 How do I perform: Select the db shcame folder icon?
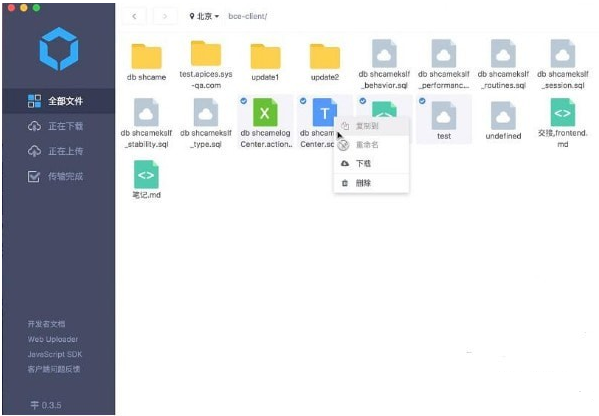146,56
